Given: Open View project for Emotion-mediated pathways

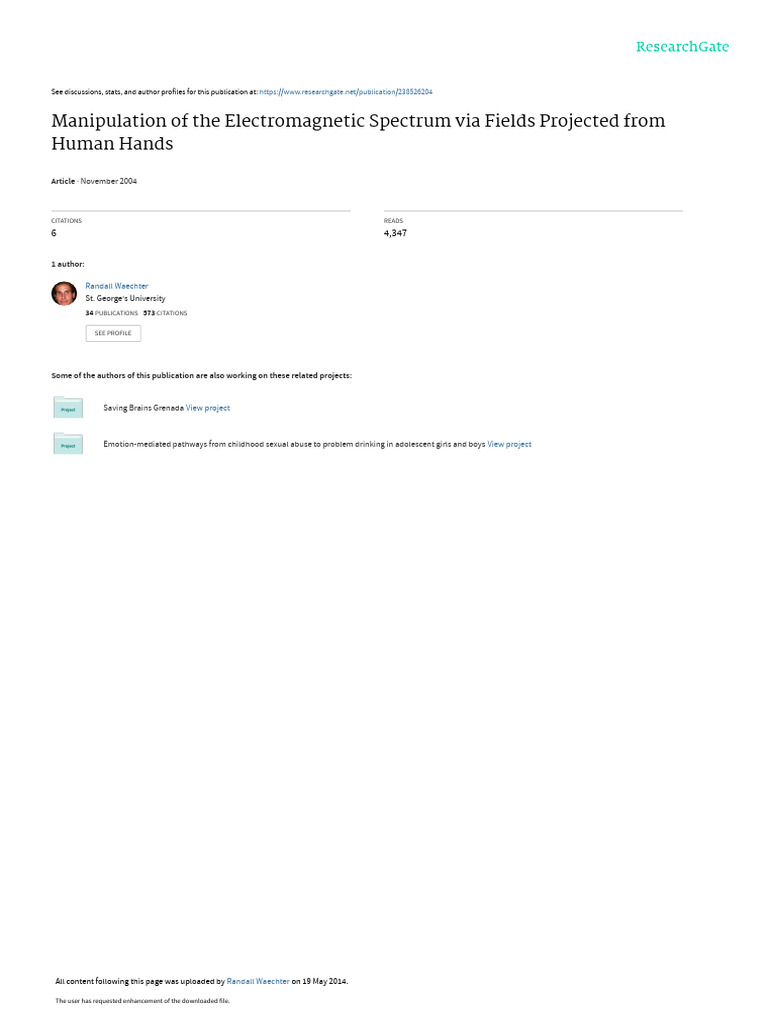Looking at the screenshot, I should [509, 444].
